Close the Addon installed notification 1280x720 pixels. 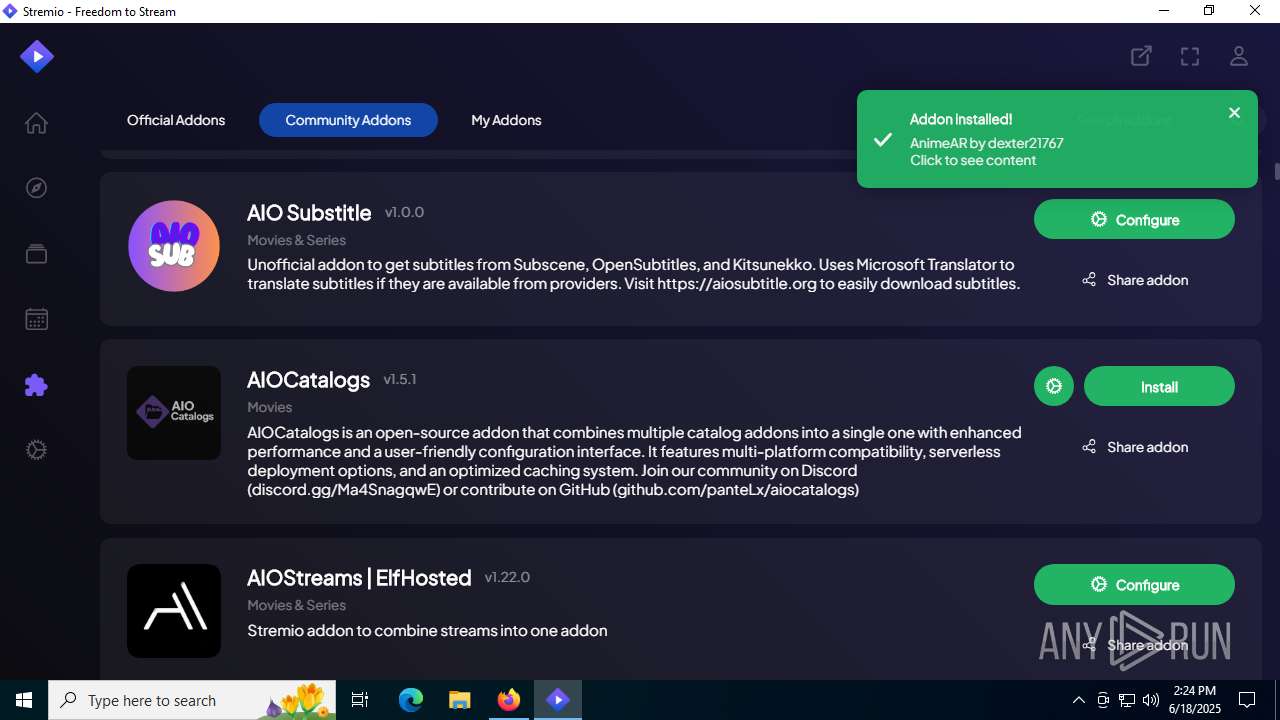pos(1234,113)
